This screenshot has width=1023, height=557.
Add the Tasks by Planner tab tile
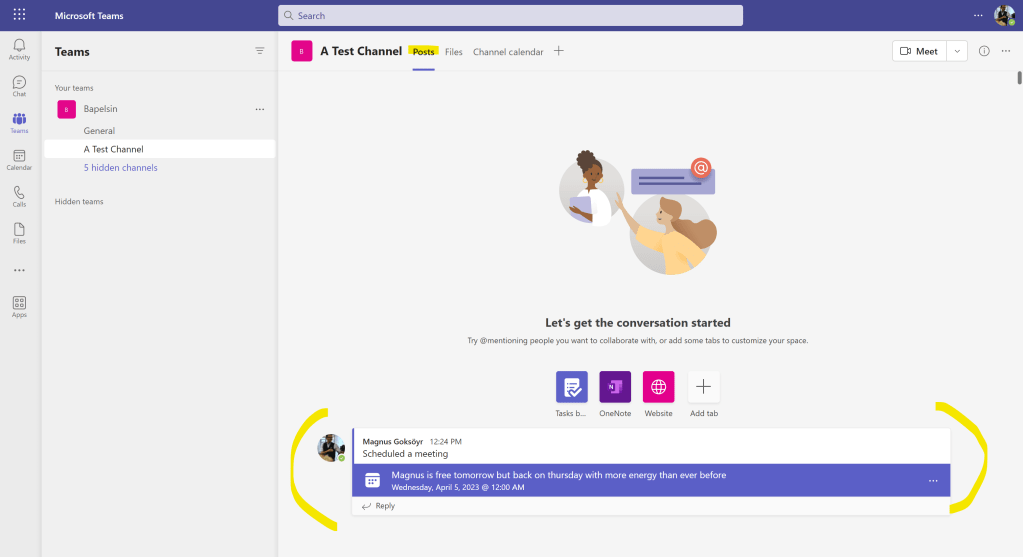click(572, 387)
